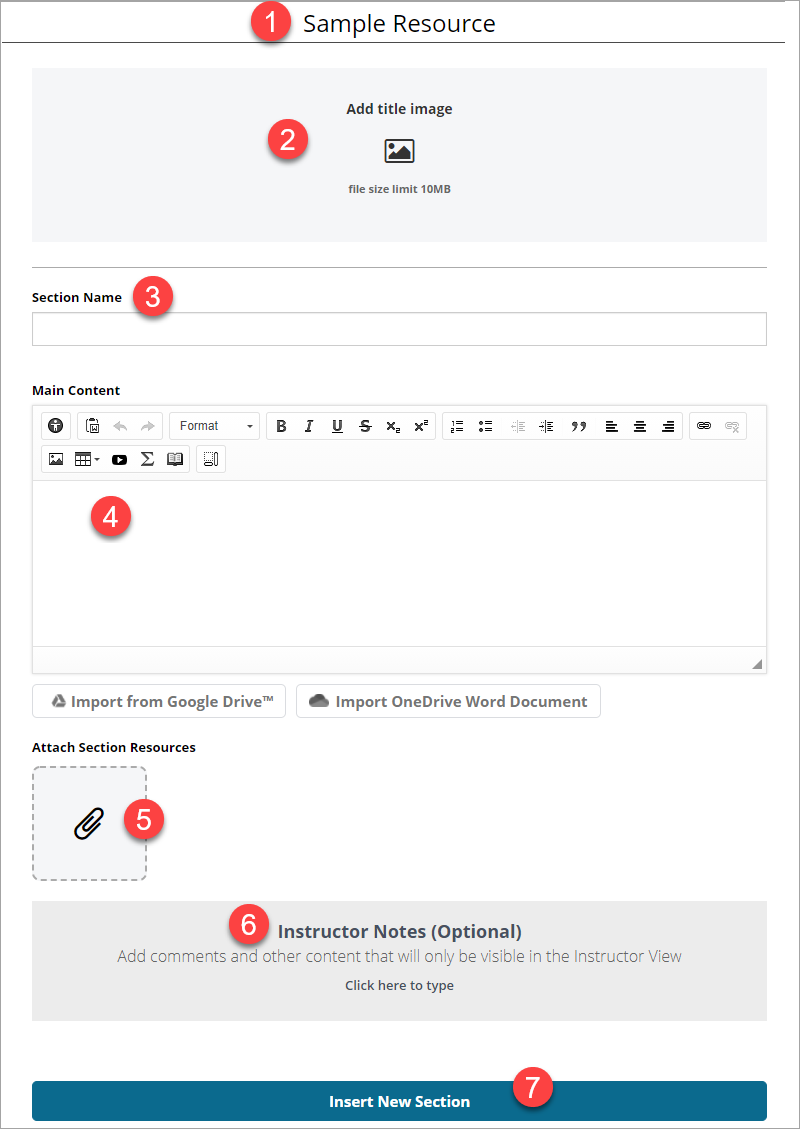Insert a hyperlink
800x1129 pixels.
pyautogui.click(x=704, y=426)
